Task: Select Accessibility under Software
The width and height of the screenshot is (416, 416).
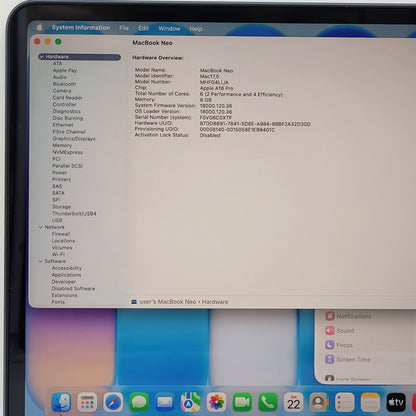Action: [x=66, y=268]
